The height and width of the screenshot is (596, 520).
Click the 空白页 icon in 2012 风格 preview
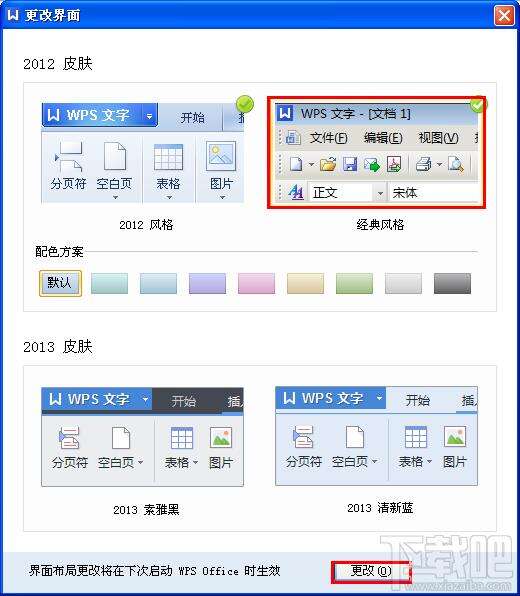pos(114,156)
